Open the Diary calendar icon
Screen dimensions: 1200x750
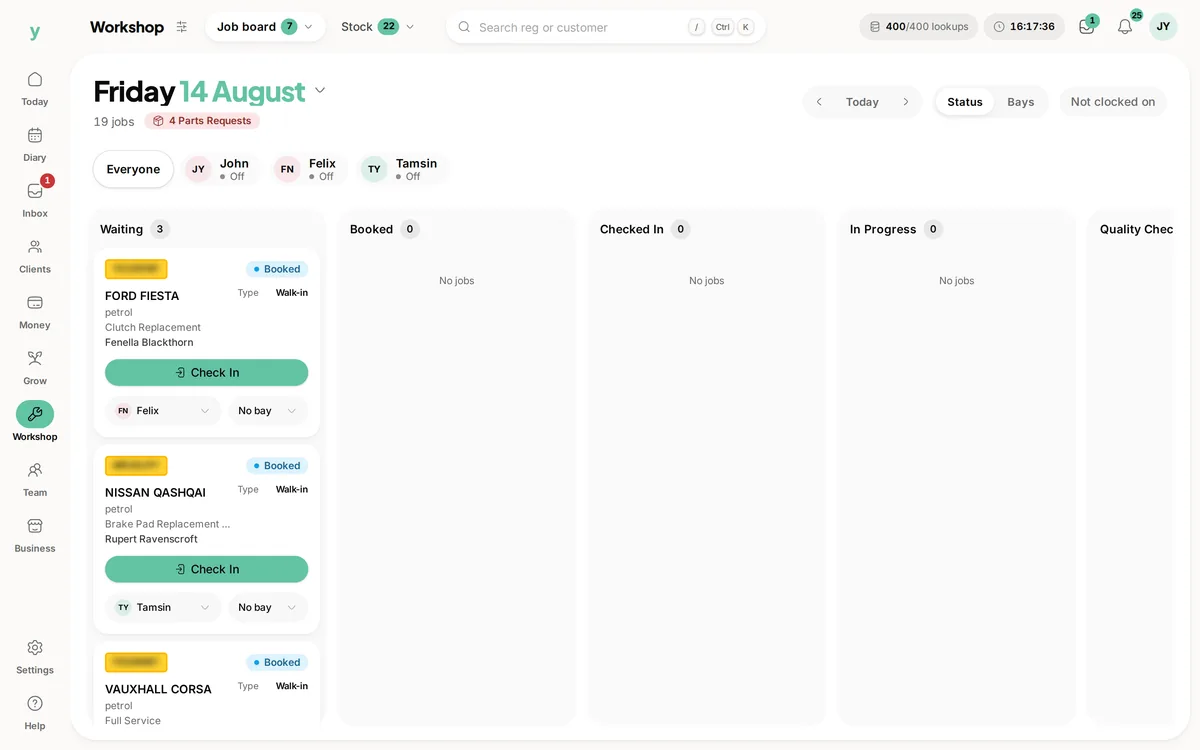(35, 136)
